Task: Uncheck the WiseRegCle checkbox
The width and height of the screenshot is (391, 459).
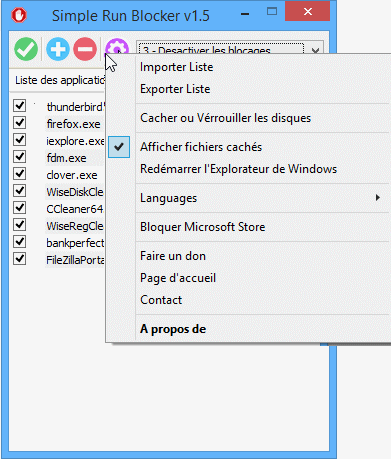Action: 19,225
